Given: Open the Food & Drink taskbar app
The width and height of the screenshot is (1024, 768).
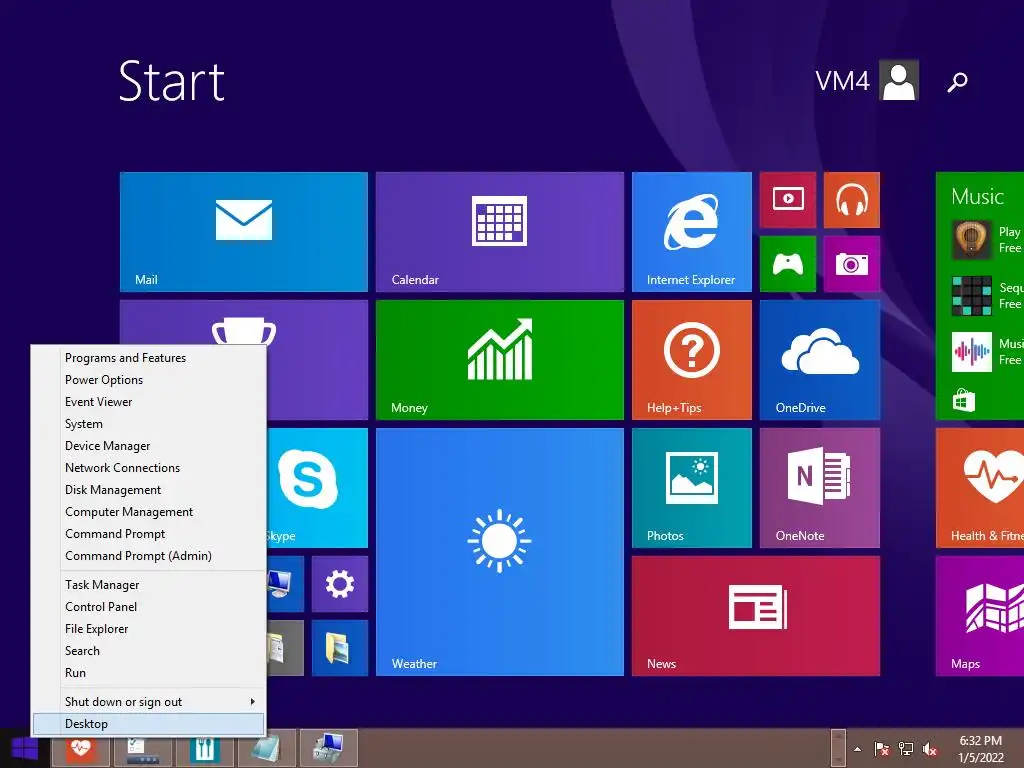Looking at the screenshot, I should (204, 748).
